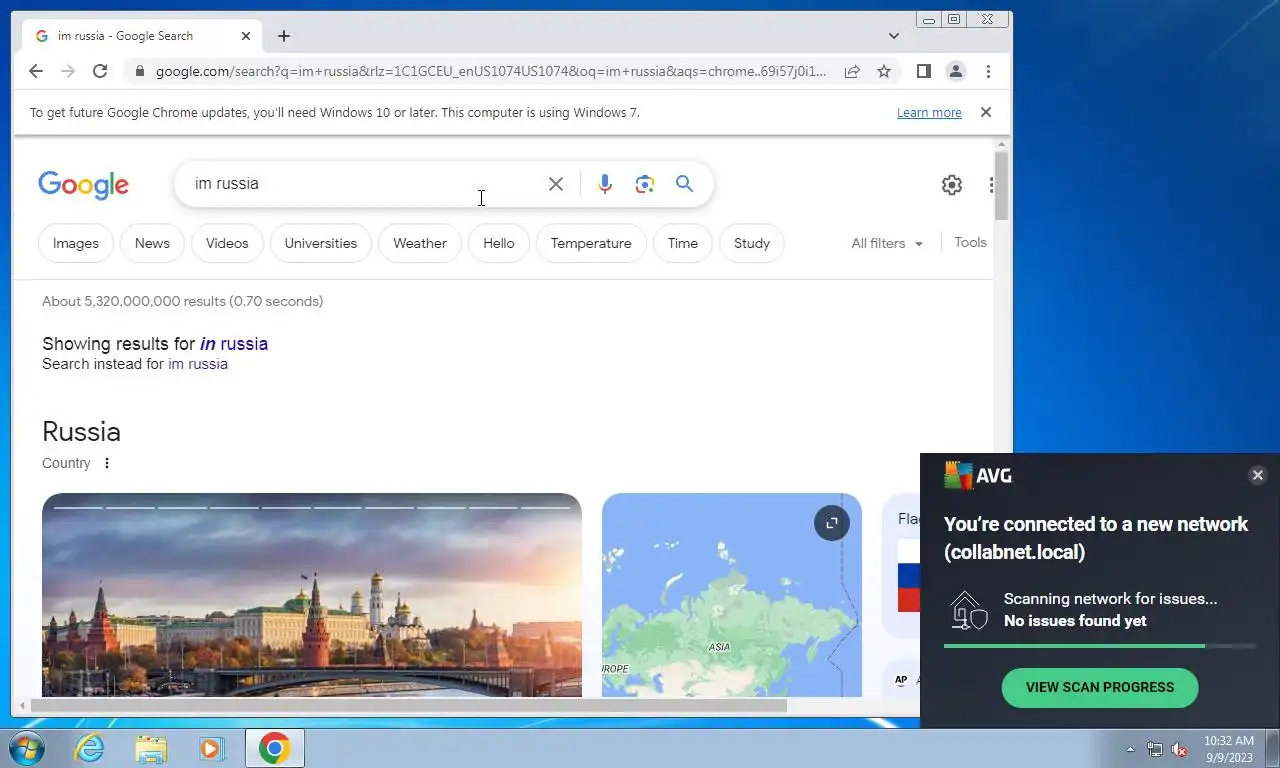The image size is (1280, 768).
Task: Open the tab search chevron
Action: [893, 36]
